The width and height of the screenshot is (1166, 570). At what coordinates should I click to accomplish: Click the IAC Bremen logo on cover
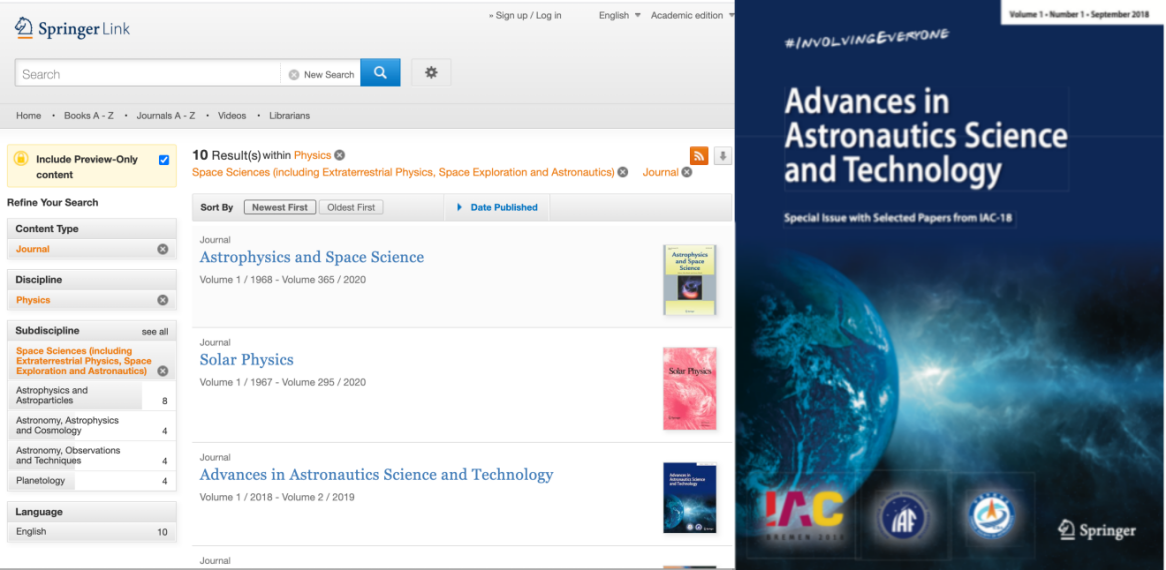[805, 515]
